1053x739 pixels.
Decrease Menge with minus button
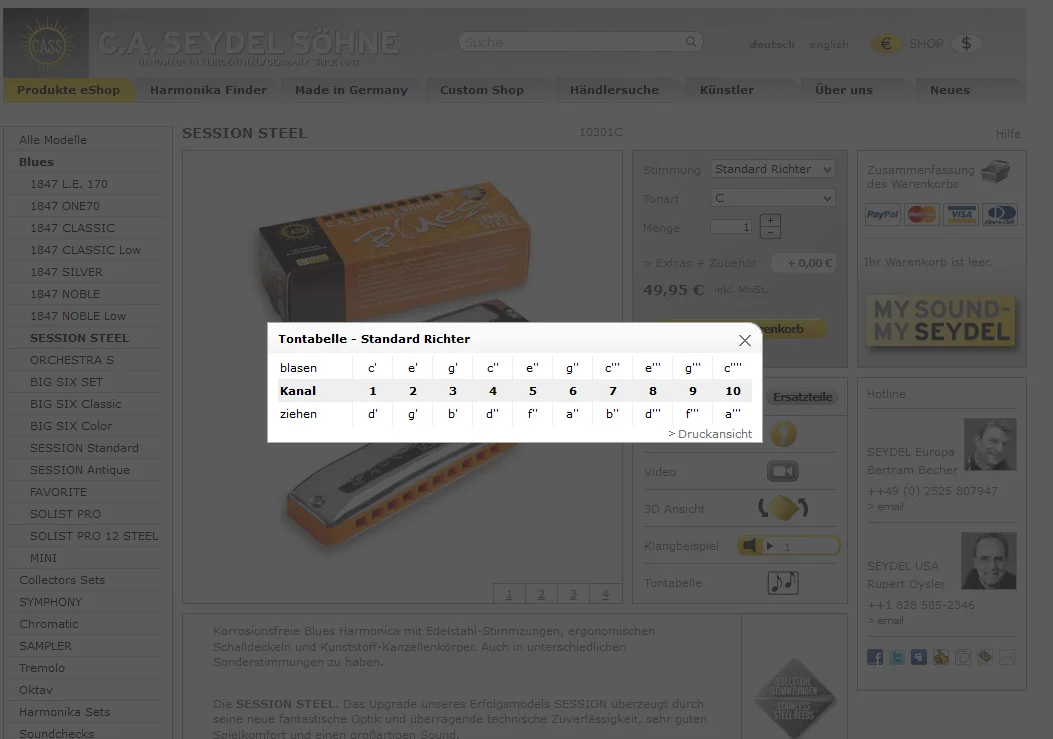[770, 232]
